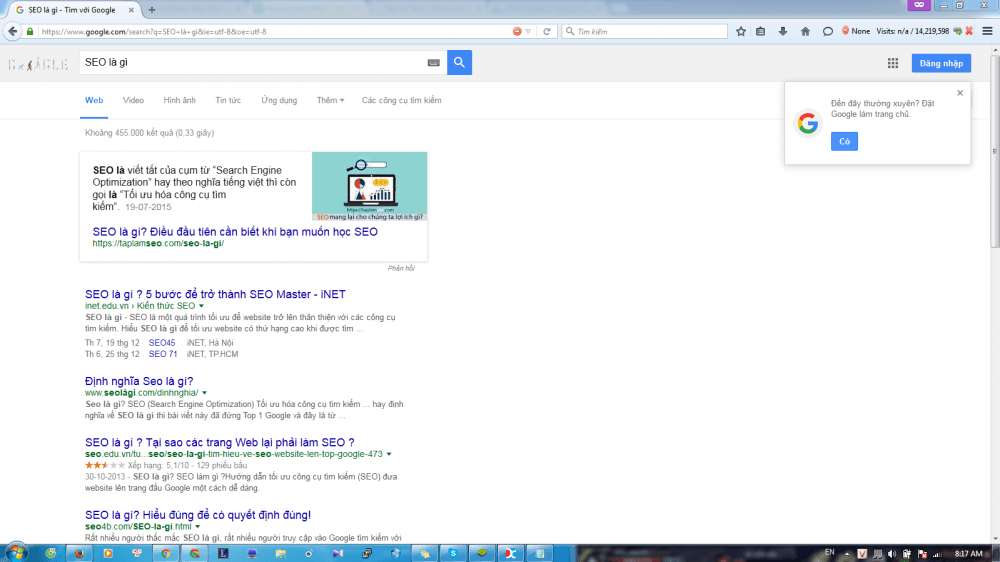Open 'Các công cụ tìm kiếm' search tools
1000x562 pixels.
point(401,100)
